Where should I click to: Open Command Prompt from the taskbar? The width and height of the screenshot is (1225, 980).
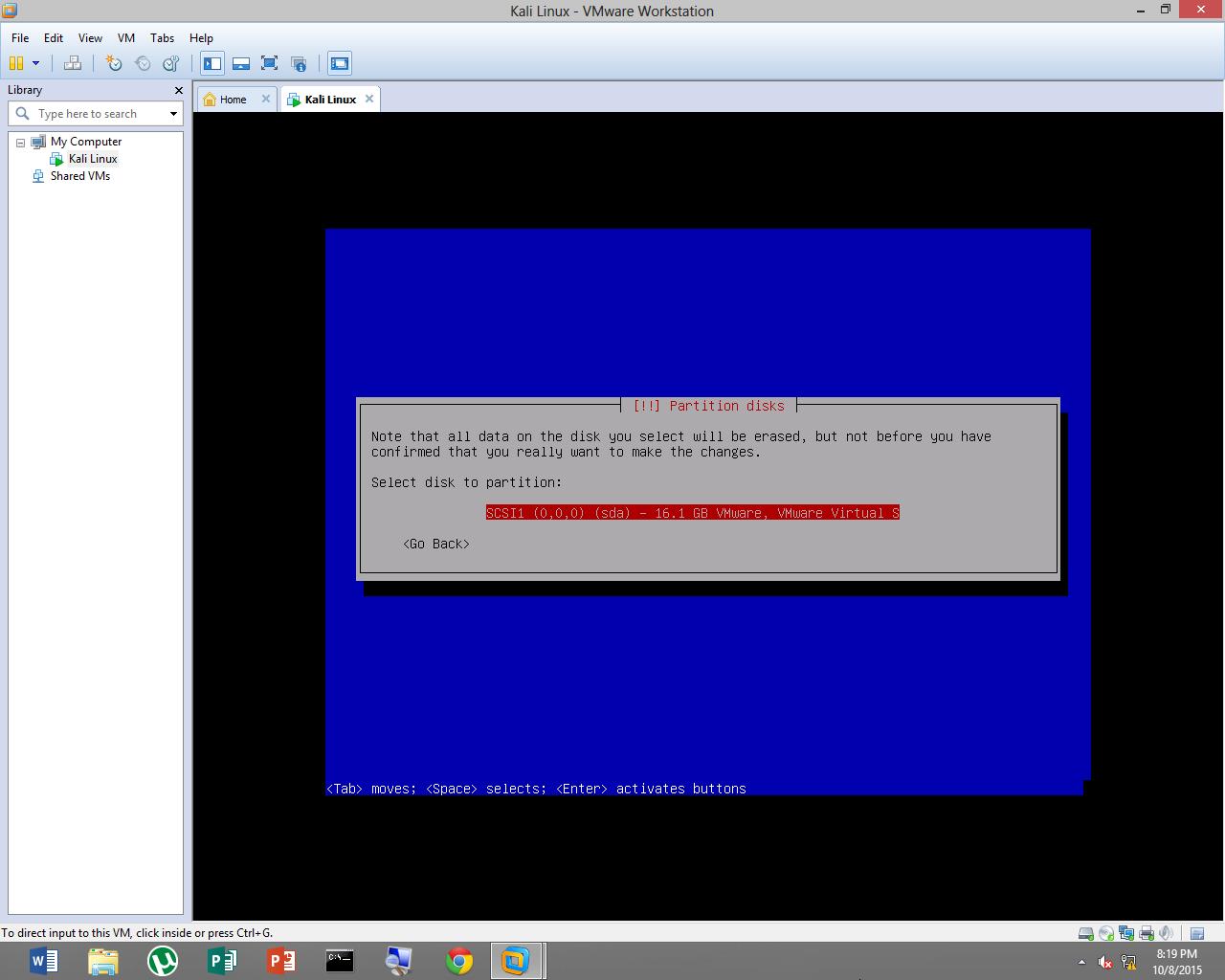[x=340, y=960]
